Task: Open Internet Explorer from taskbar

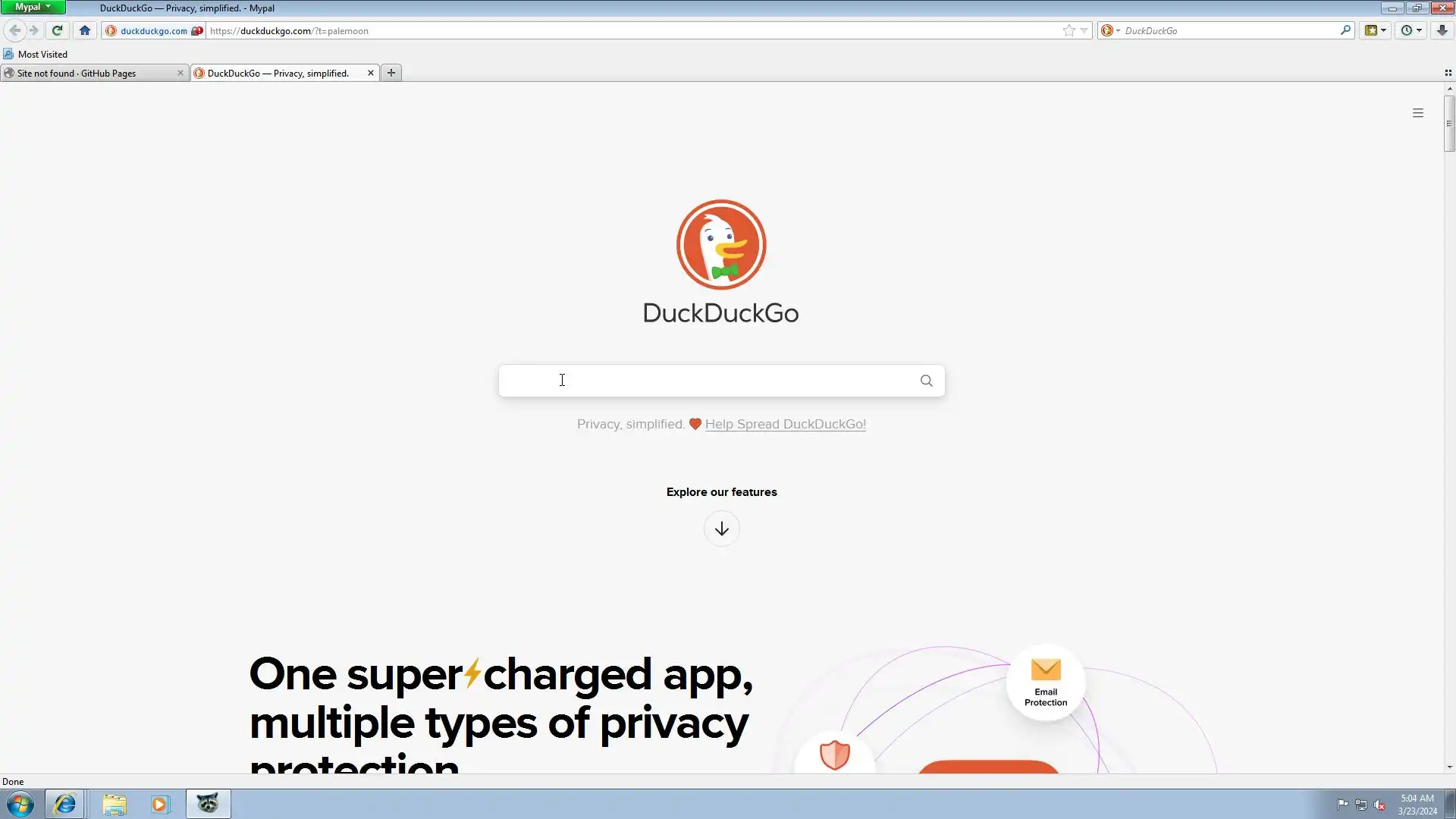Action: coord(64,804)
